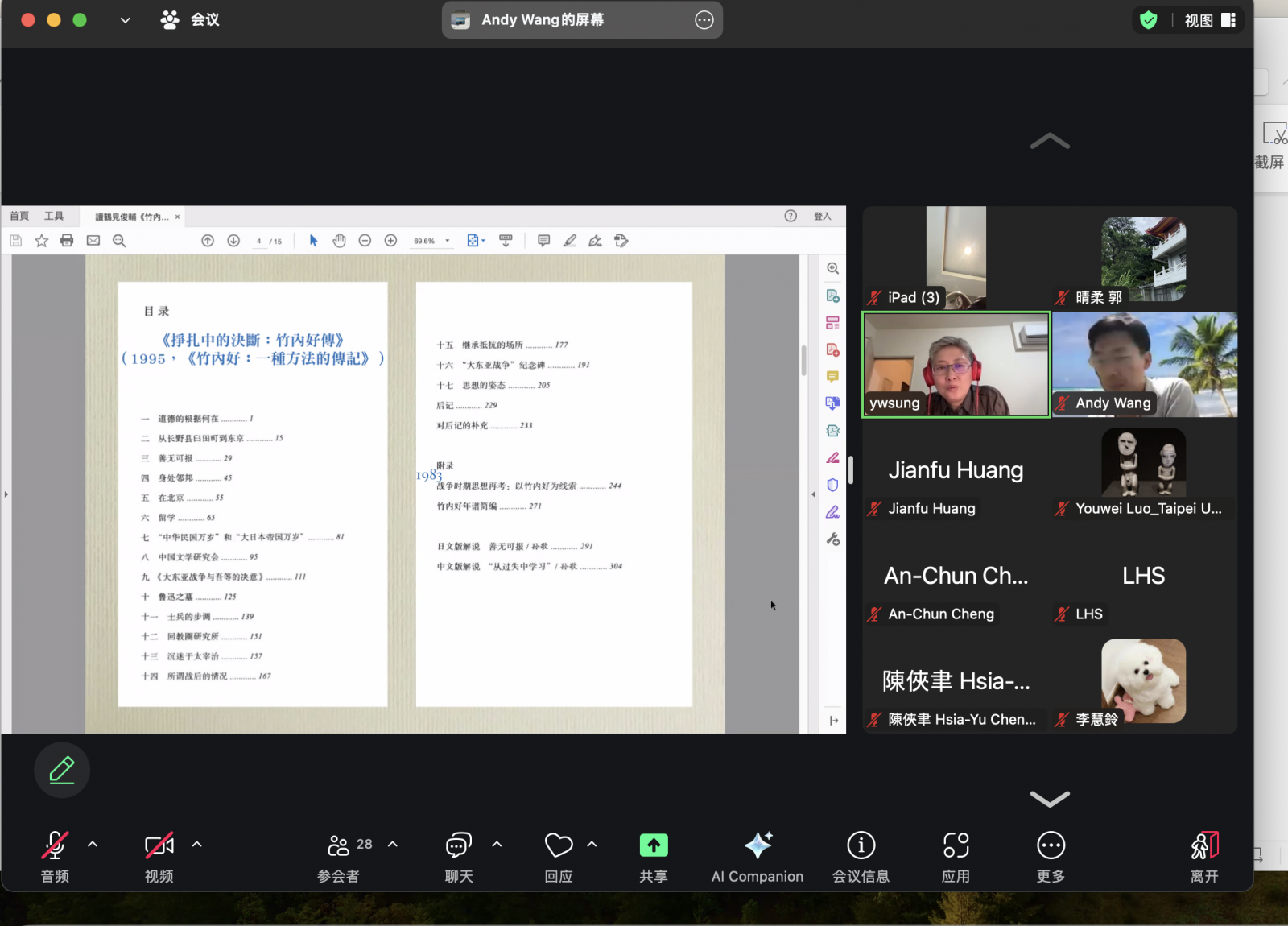
Task: Open the More options menu
Action: pyautogui.click(x=1051, y=845)
